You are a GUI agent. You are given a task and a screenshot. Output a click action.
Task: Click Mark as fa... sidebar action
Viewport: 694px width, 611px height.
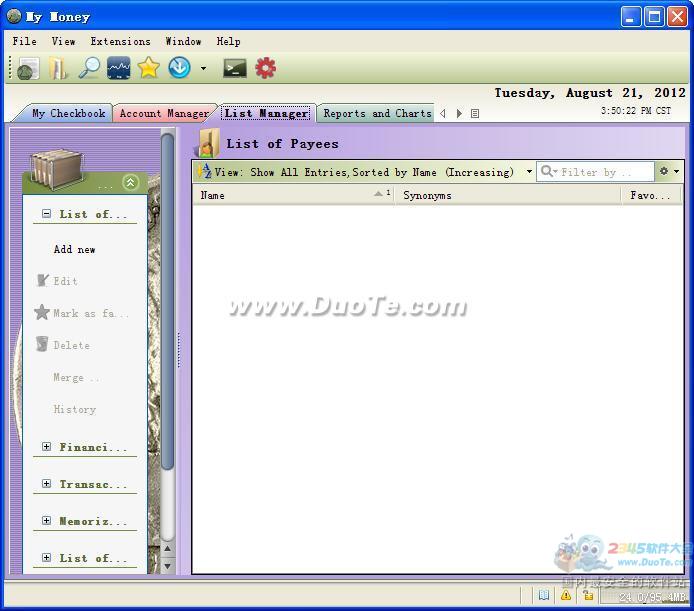82,313
